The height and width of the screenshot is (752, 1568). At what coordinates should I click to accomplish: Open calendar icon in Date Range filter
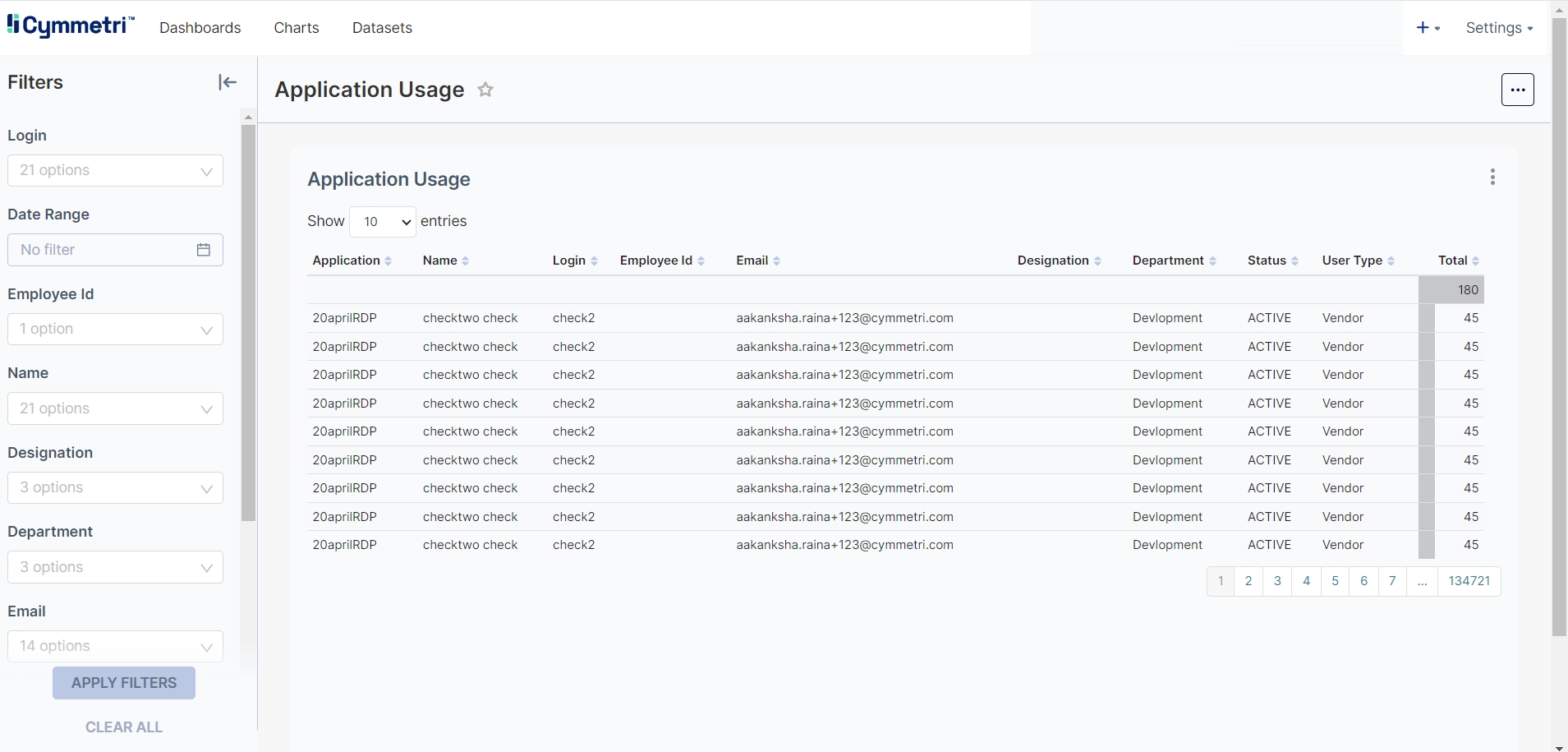pos(204,250)
